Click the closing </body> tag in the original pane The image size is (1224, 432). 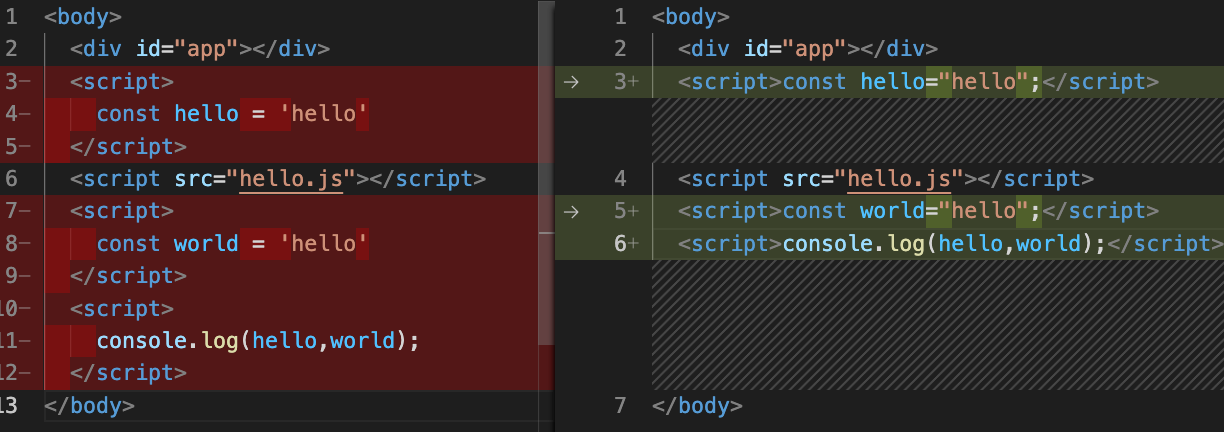(x=90, y=405)
